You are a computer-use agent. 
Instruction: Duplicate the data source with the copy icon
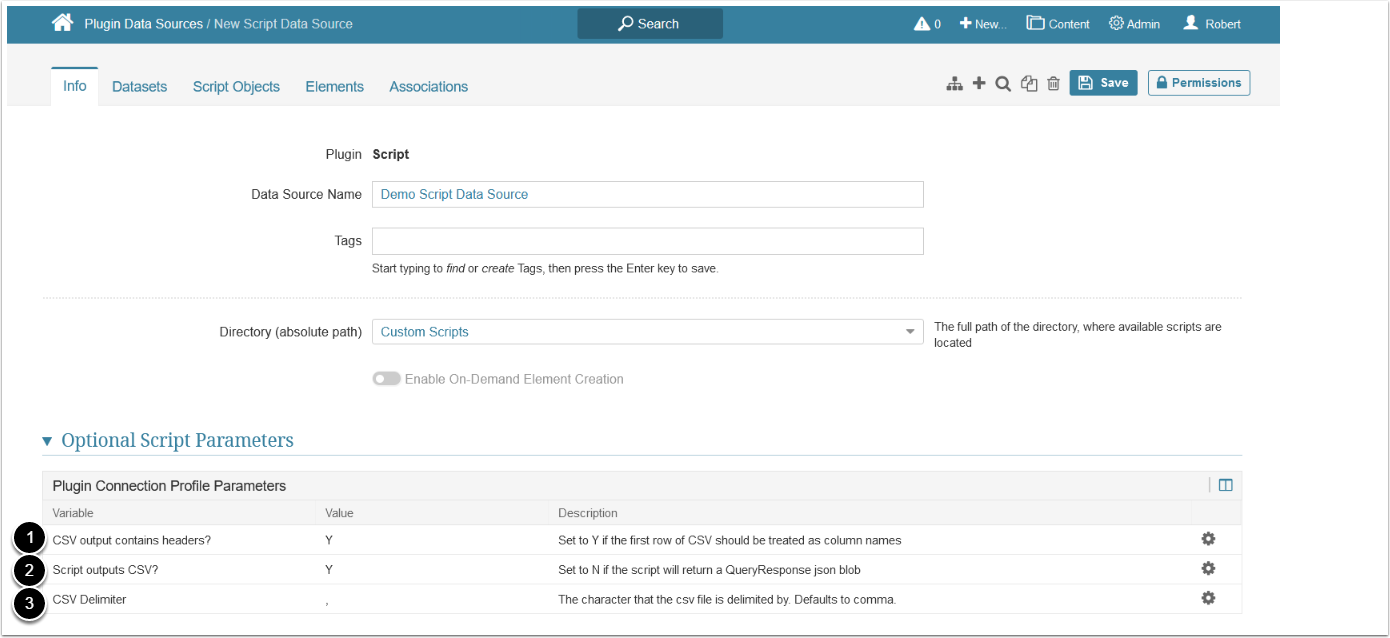(1029, 84)
